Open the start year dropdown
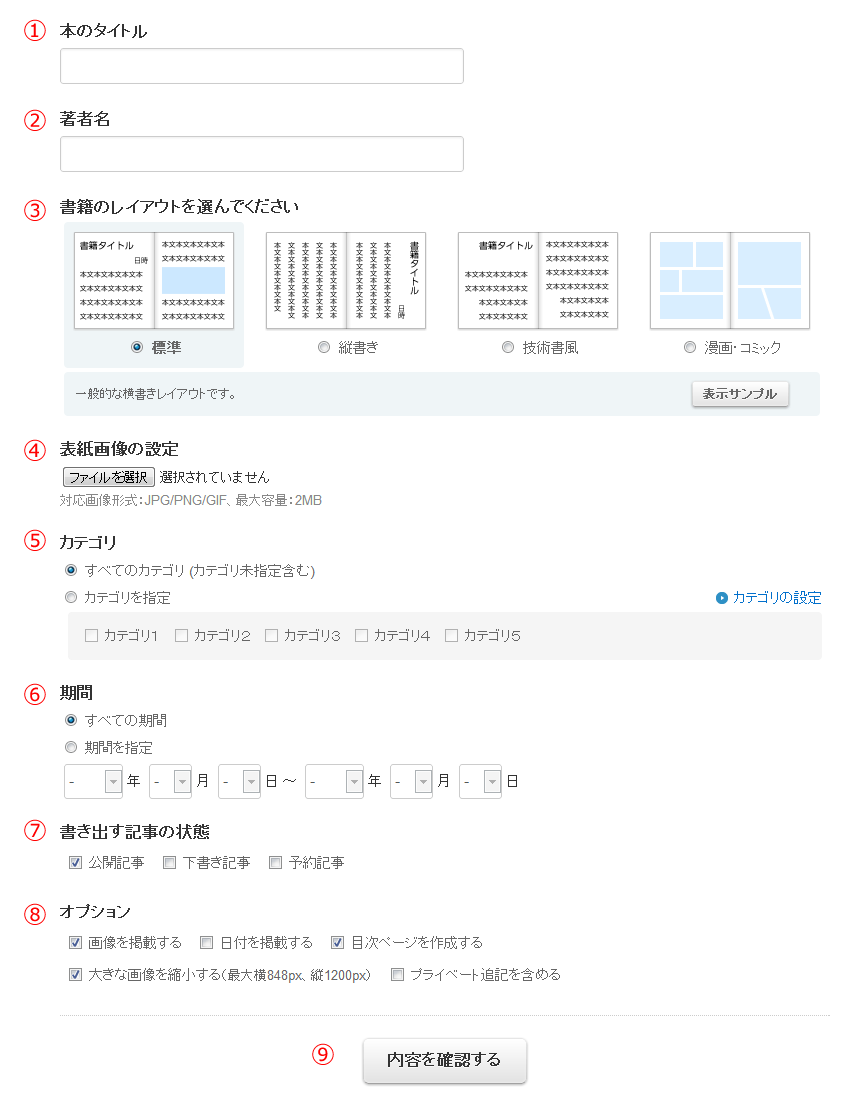The width and height of the screenshot is (860, 1107). click(x=93, y=782)
